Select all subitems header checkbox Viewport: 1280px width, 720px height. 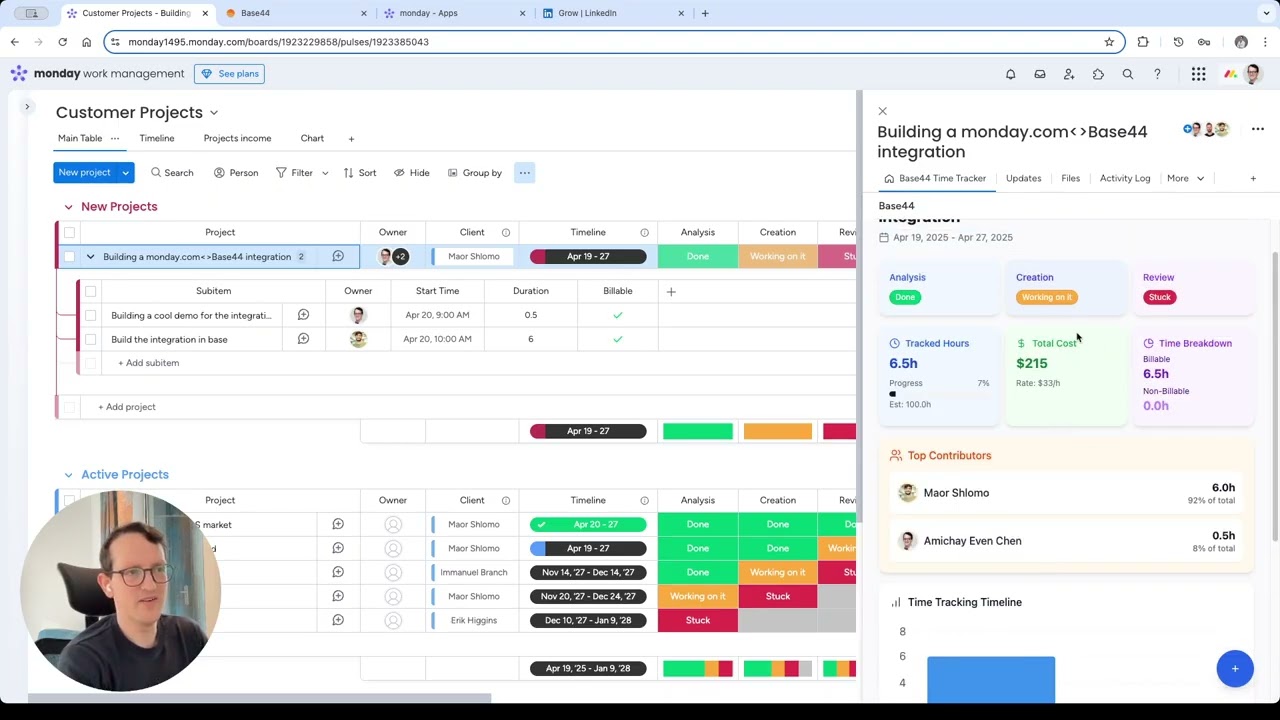[x=90, y=291]
